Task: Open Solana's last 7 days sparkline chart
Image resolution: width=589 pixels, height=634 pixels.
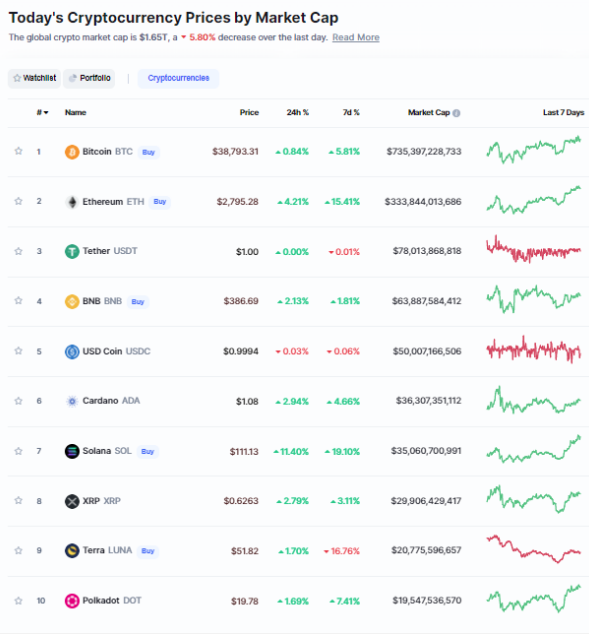Action: point(534,449)
